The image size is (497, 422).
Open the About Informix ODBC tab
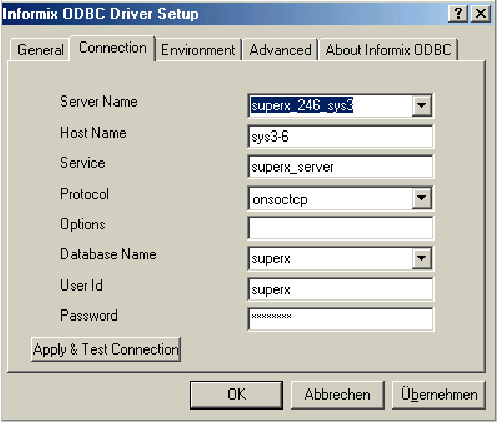click(388, 50)
